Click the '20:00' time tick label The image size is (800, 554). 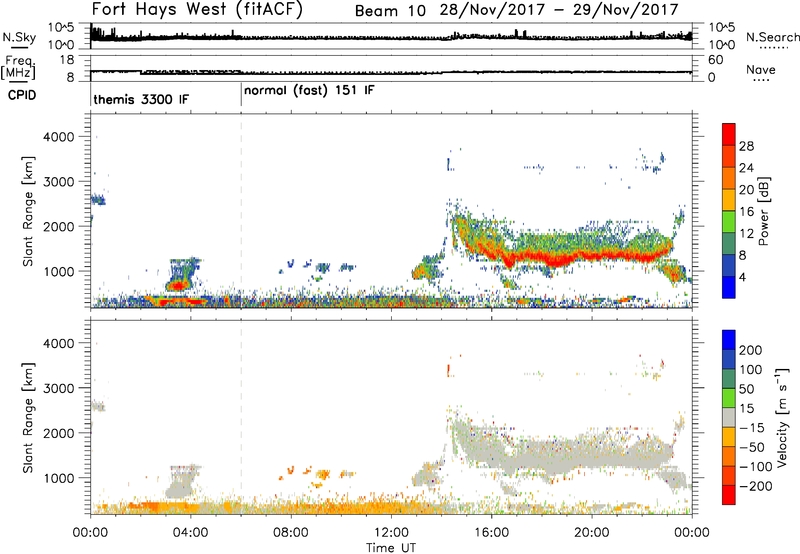[x=591, y=533]
